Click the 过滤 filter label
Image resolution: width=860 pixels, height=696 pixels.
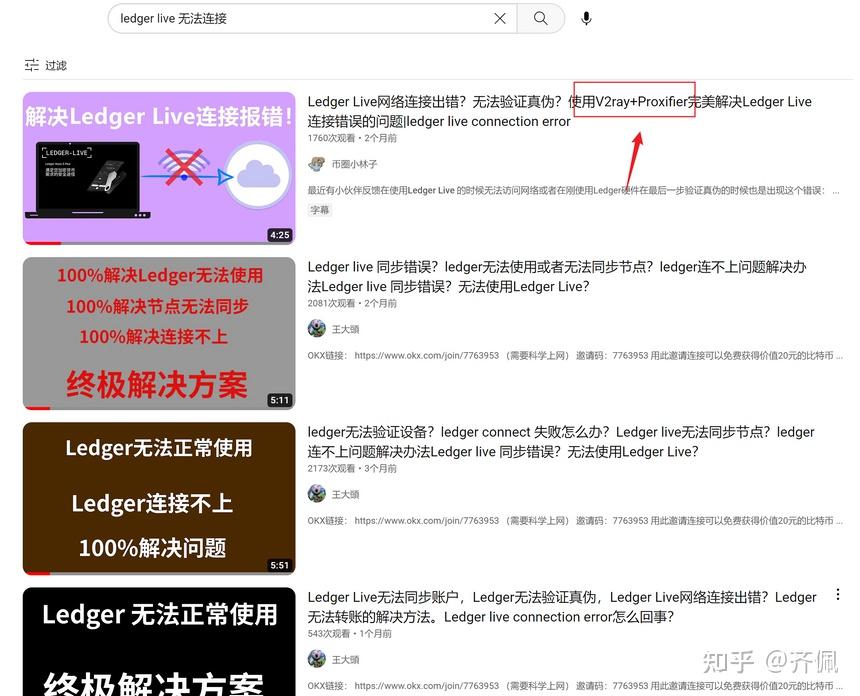click(x=54, y=64)
